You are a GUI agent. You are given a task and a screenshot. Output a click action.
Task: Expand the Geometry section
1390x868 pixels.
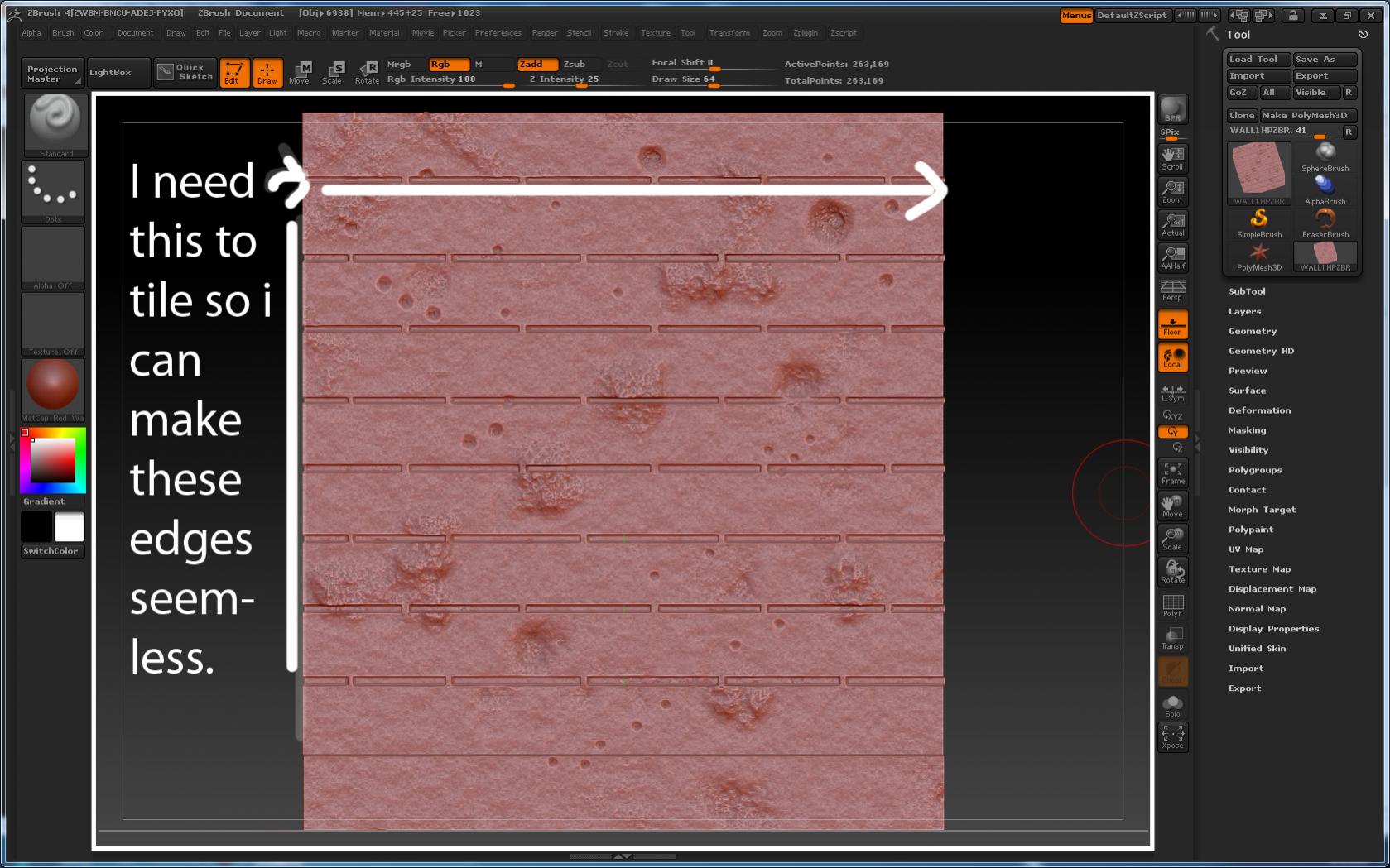tap(1252, 330)
